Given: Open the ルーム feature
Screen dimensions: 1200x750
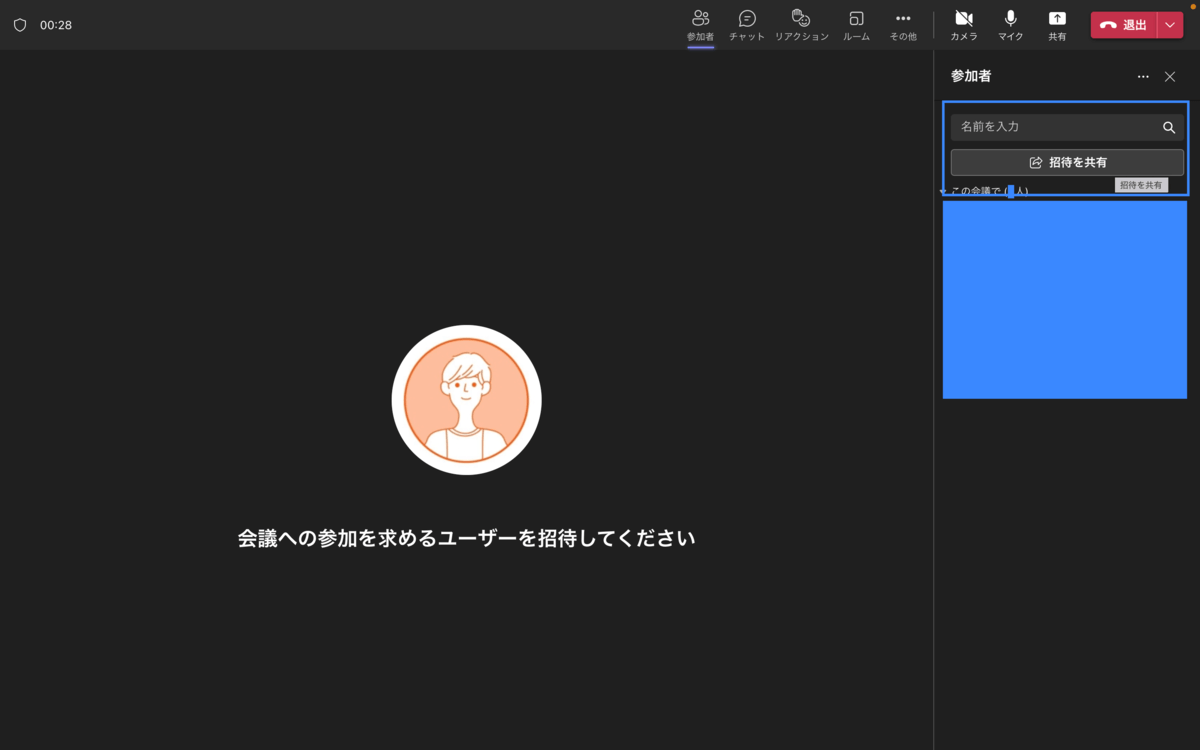Looking at the screenshot, I should pos(856,25).
